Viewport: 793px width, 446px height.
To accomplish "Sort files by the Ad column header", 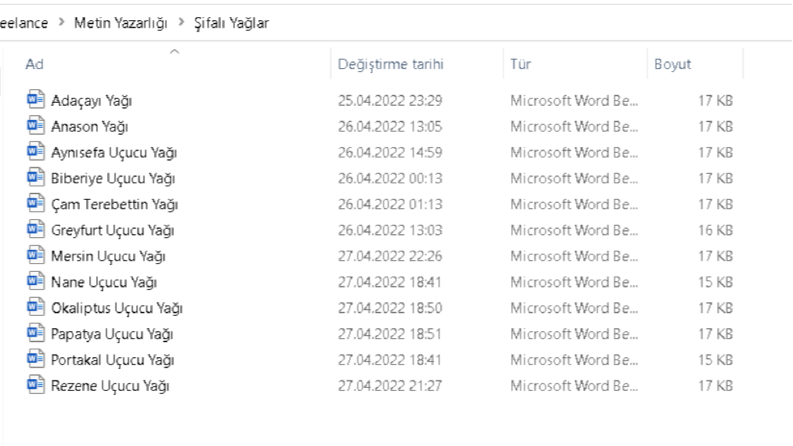I will point(34,64).
